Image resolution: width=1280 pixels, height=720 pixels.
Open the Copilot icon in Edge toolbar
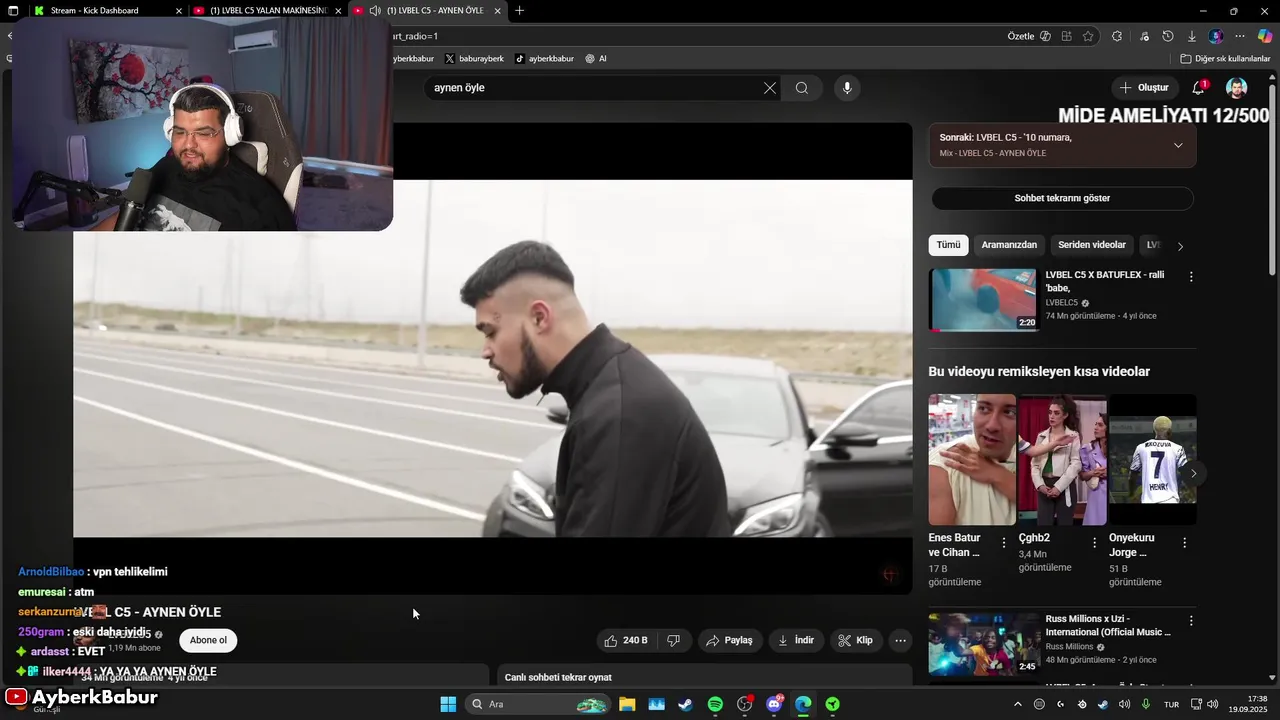click(x=1265, y=36)
